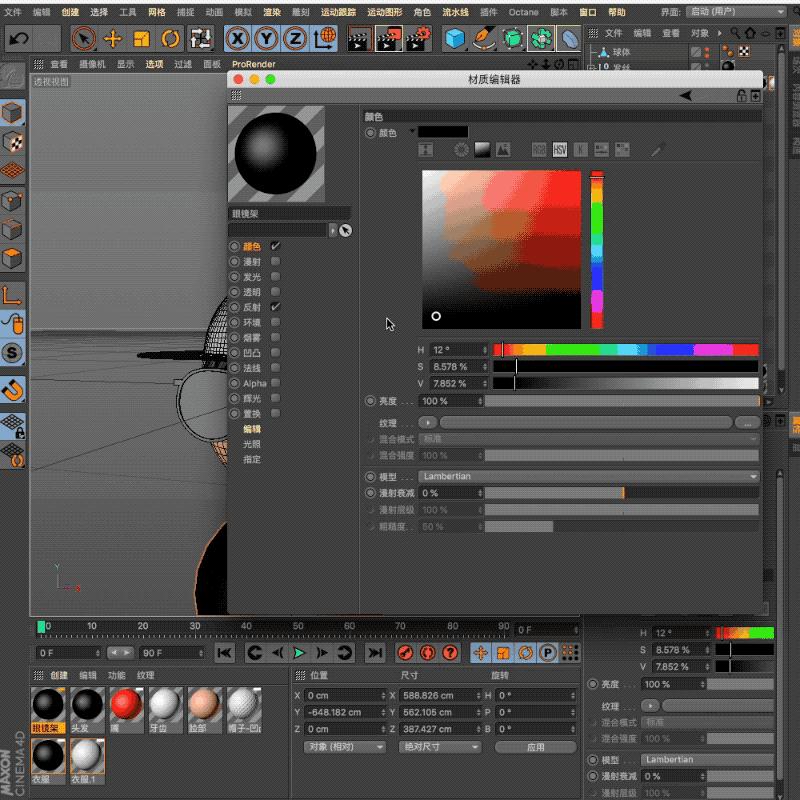The image size is (800, 800).
Task: Click the hue slider bar next to H
Action: point(626,350)
